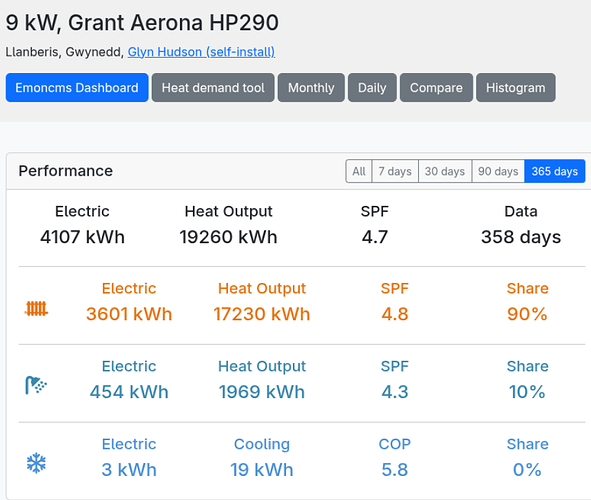Image resolution: width=591 pixels, height=500 pixels.
Task: Click the Cooling 19 kWh value
Action: [x=262, y=469]
